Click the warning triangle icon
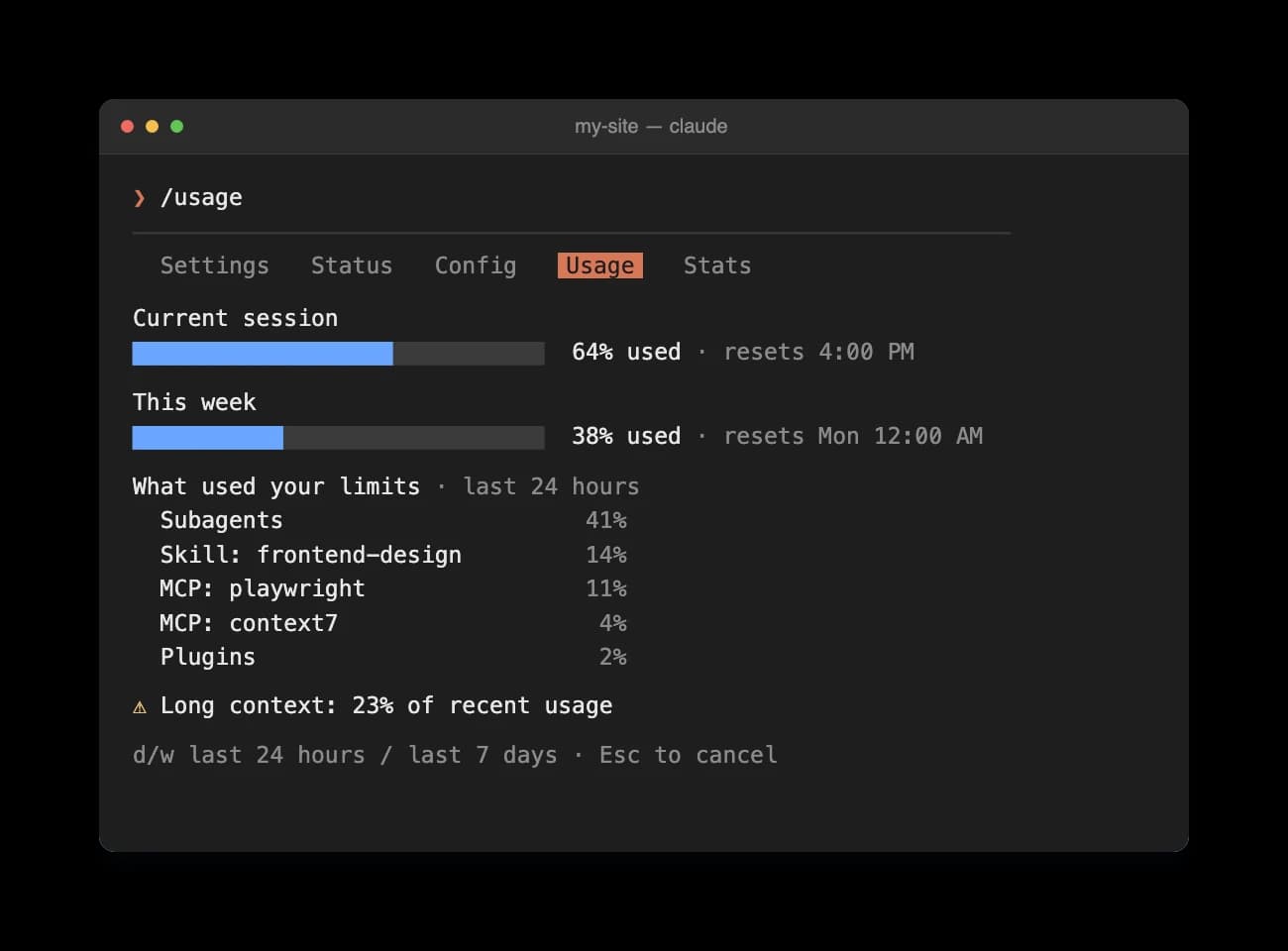Screen dimensions: 1288x951 pyautogui.click(x=140, y=706)
